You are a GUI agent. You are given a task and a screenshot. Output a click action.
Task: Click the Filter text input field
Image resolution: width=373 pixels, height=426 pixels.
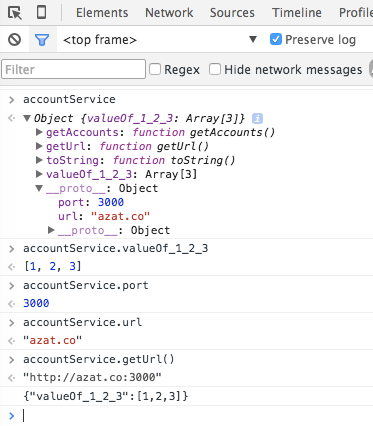(x=73, y=69)
